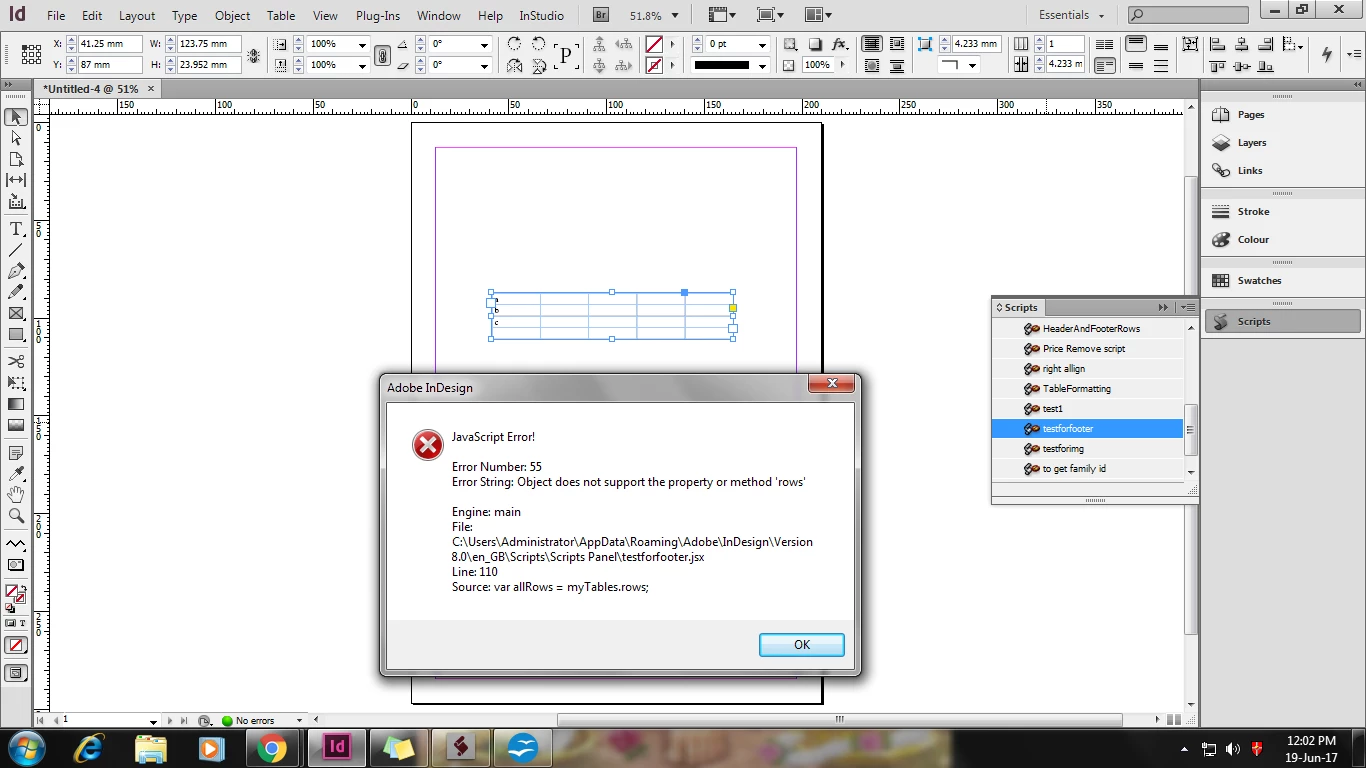
Task: Select the Pen tool
Action: (16, 271)
